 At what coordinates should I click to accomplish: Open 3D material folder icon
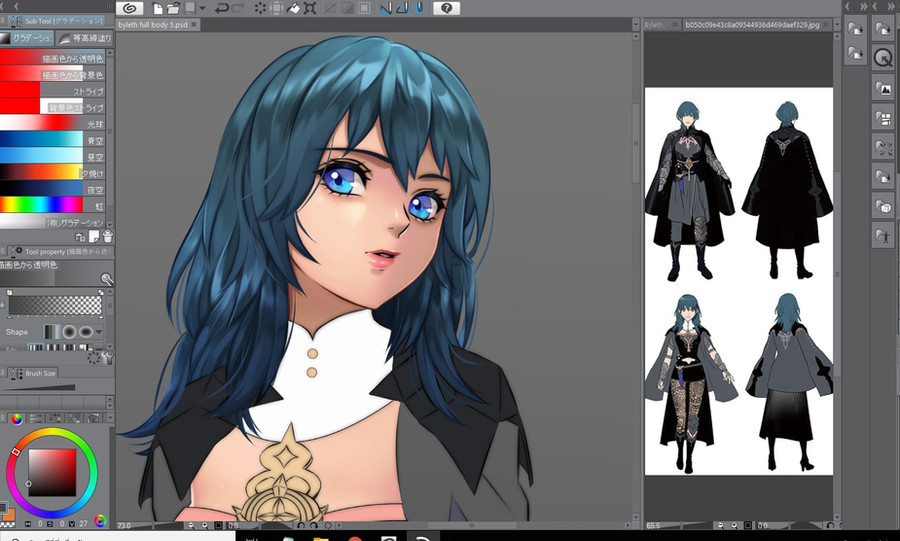coord(883,205)
